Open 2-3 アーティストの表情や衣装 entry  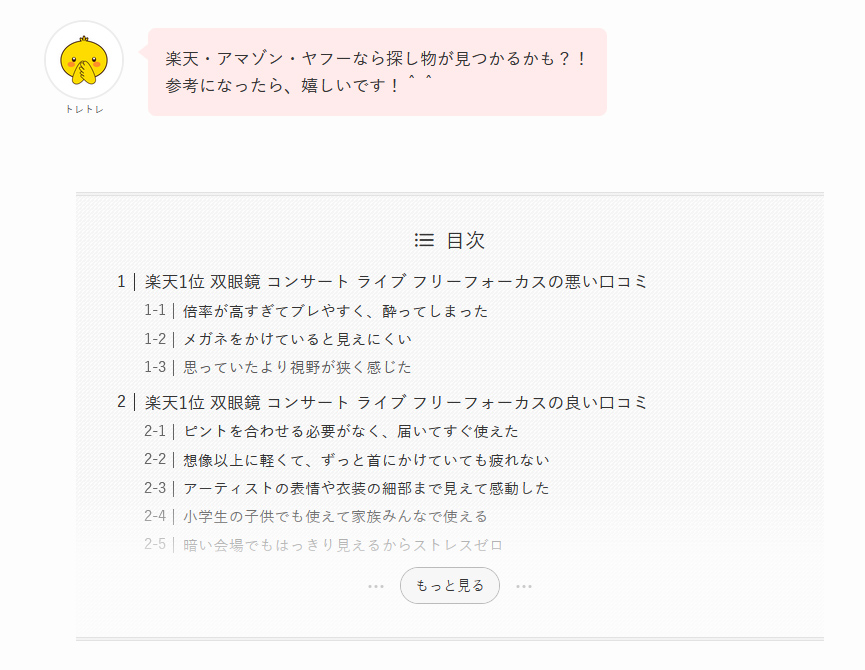(366, 488)
